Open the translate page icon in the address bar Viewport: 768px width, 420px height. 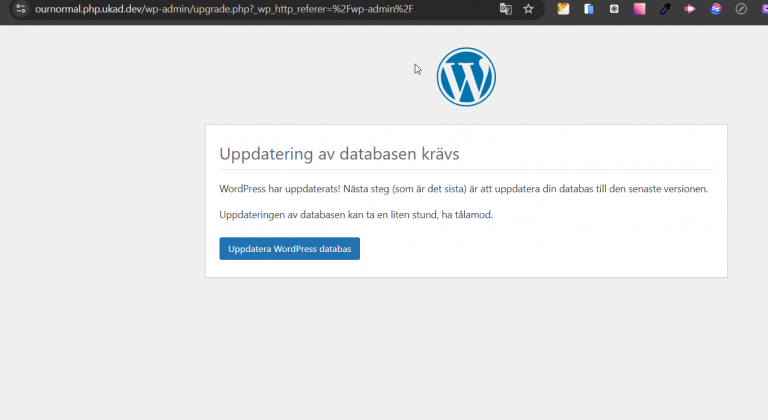tap(505, 9)
